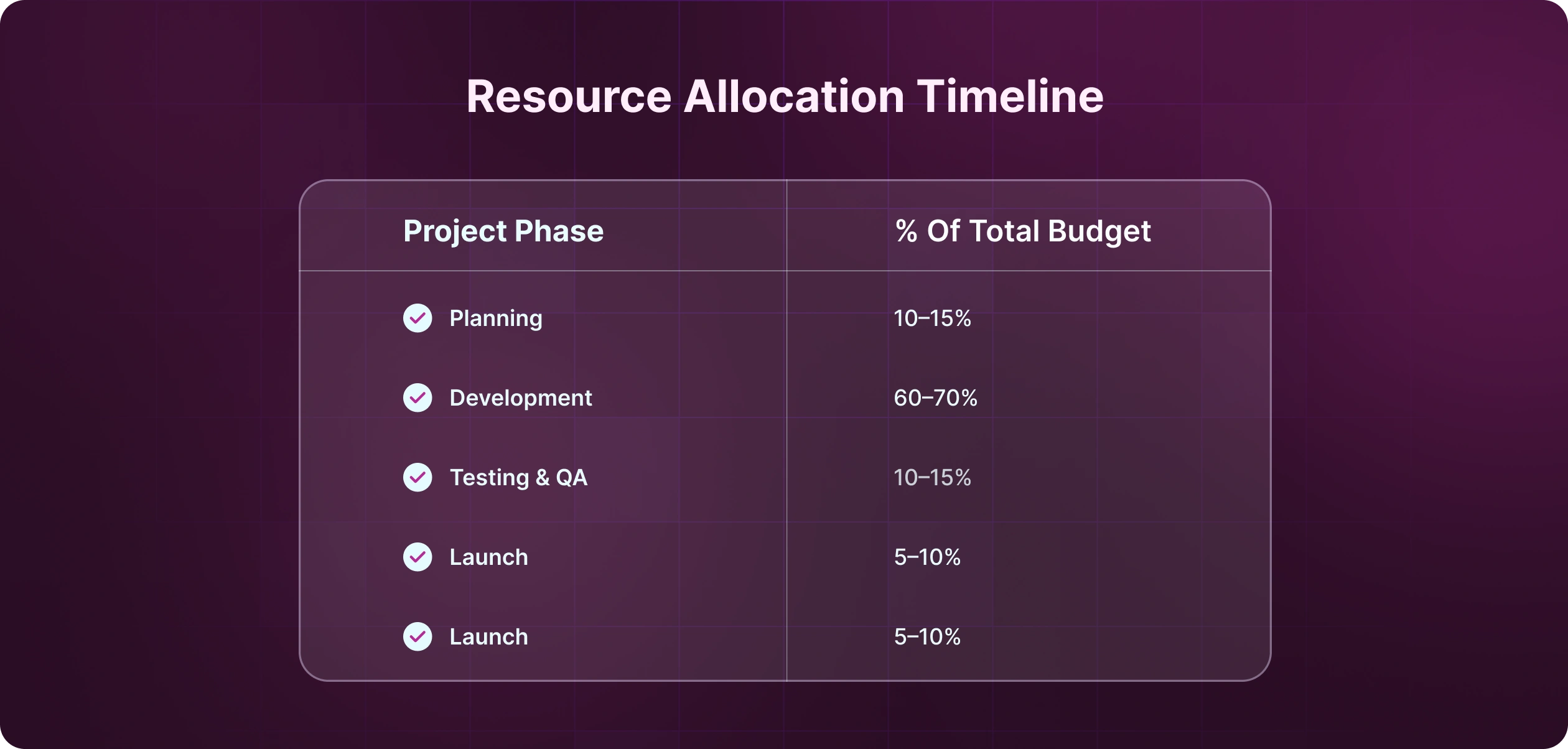Screen dimensions: 1568x749
Task: Click the last Launch phase label
Action: pos(488,637)
